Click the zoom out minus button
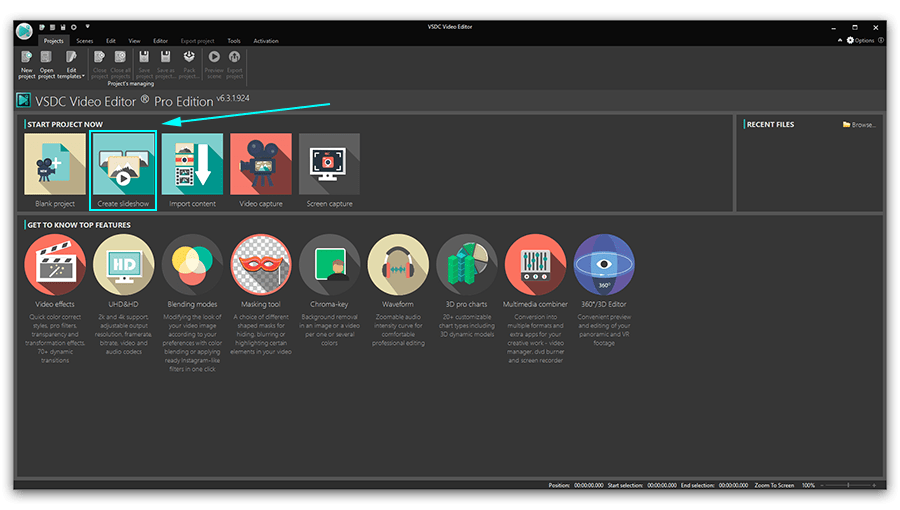The height and width of the screenshot is (510, 900). pos(822,485)
